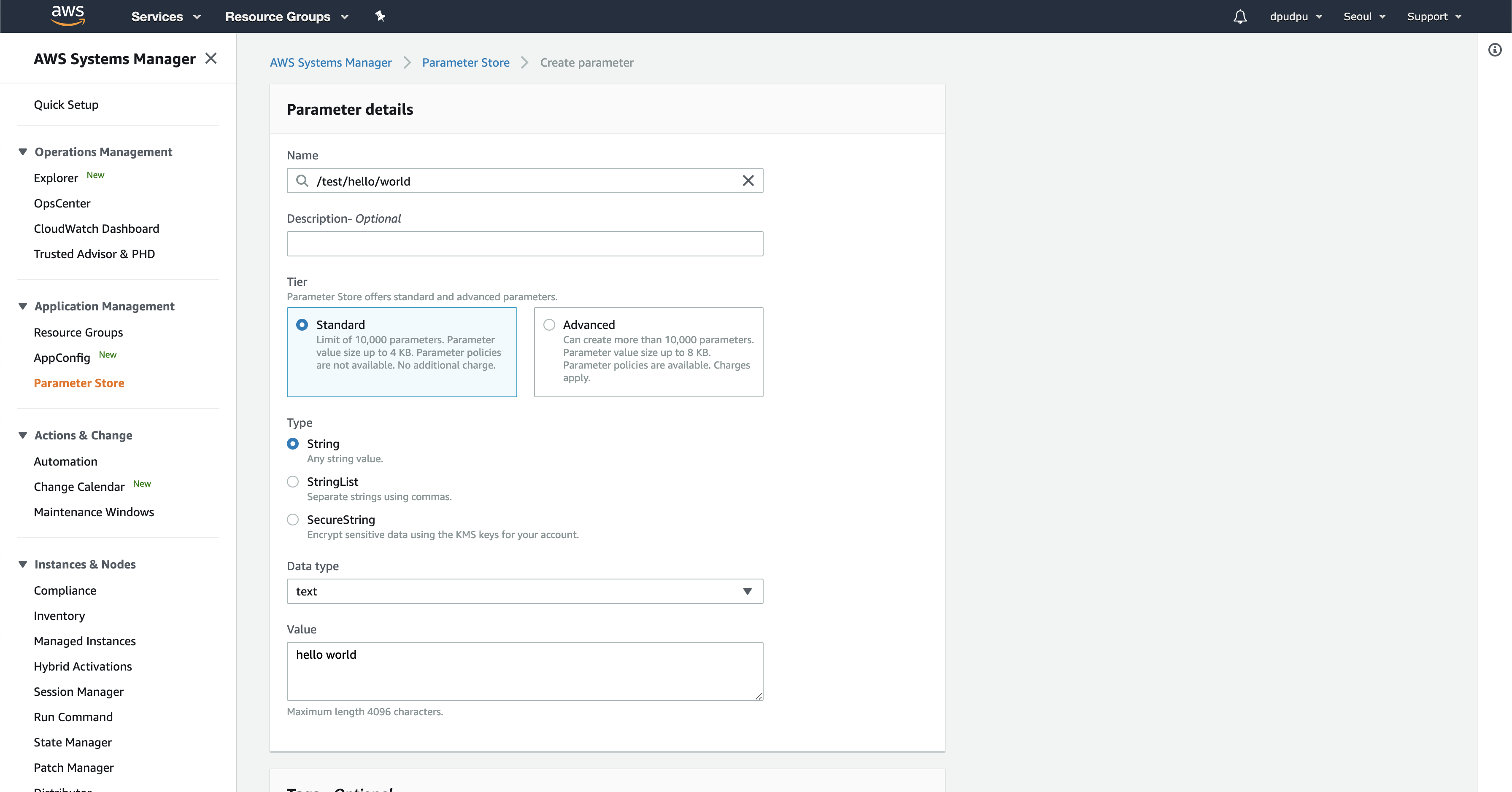This screenshot has width=1512, height=792.
Task: Open the notifications bell icon
Action: point(1239,16)
